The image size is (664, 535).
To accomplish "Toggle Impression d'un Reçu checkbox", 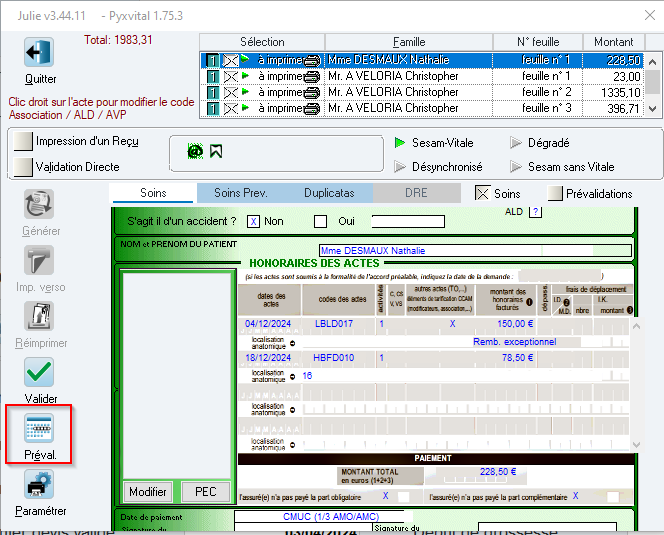I will tap(23, 141).
